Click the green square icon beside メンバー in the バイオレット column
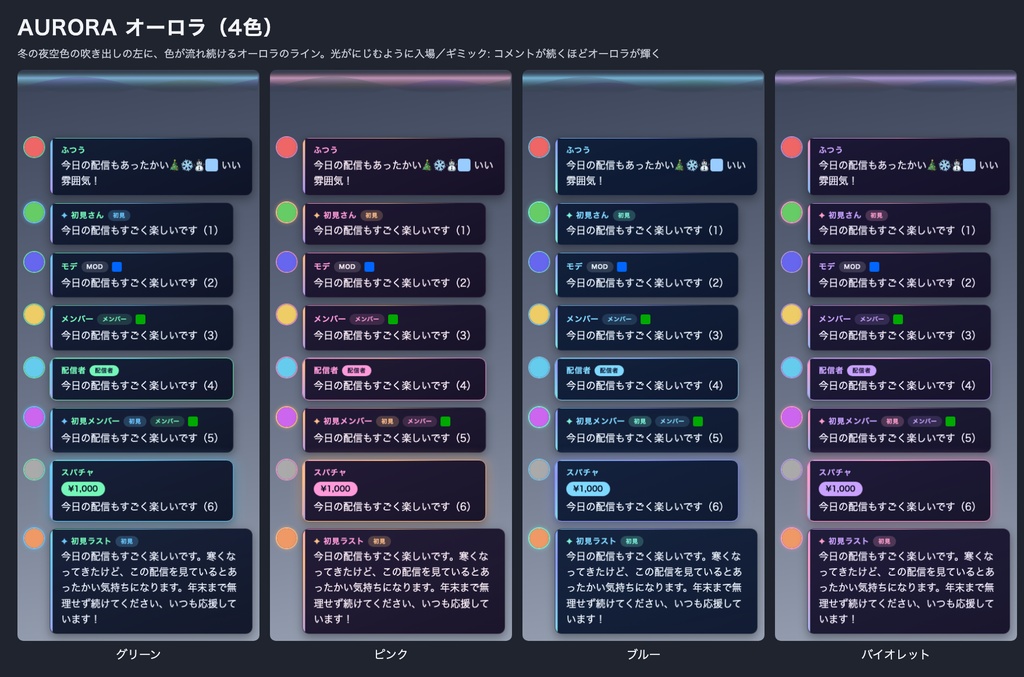This screenshot has height=677, width=1024. [898, 319]
